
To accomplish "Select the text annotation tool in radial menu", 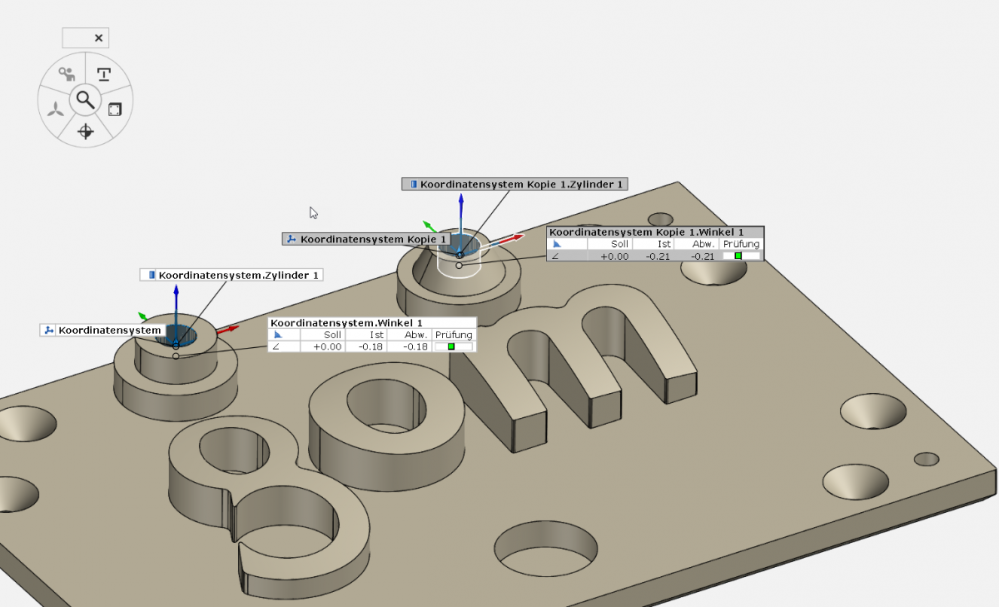I will 103,74.
